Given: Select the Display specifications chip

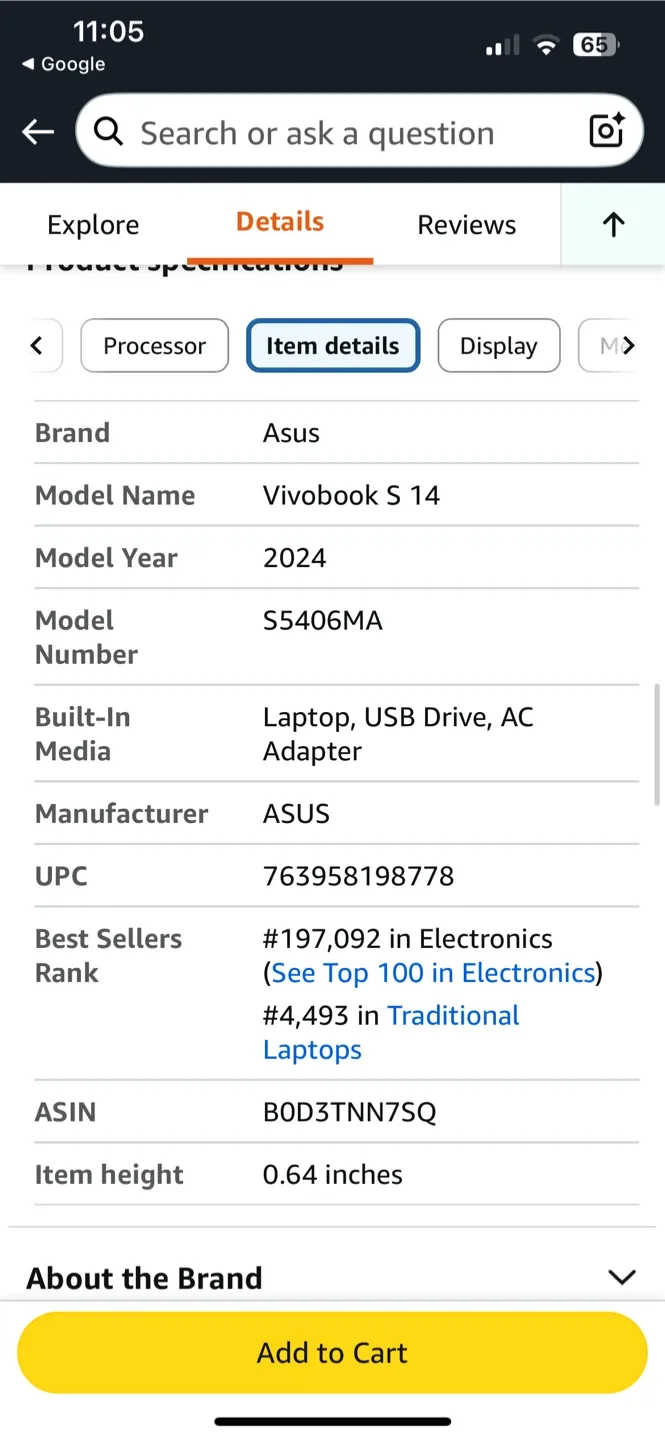Looking at the screenshot, I should click(498, 345).
